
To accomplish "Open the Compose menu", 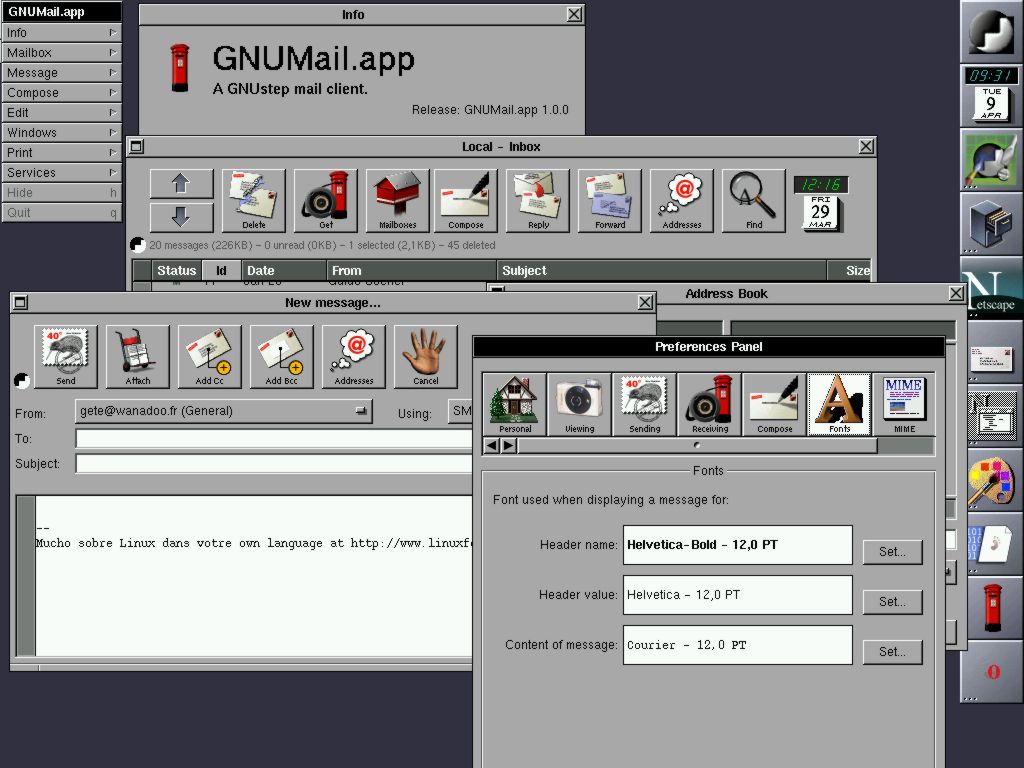I will point(61,92).
